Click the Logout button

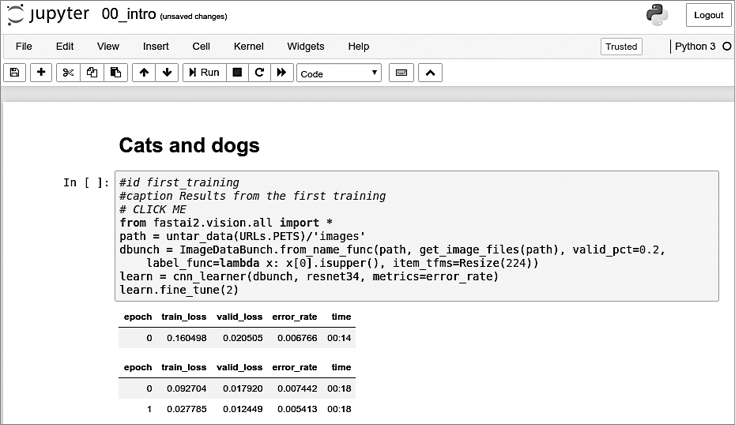(708, 15)
